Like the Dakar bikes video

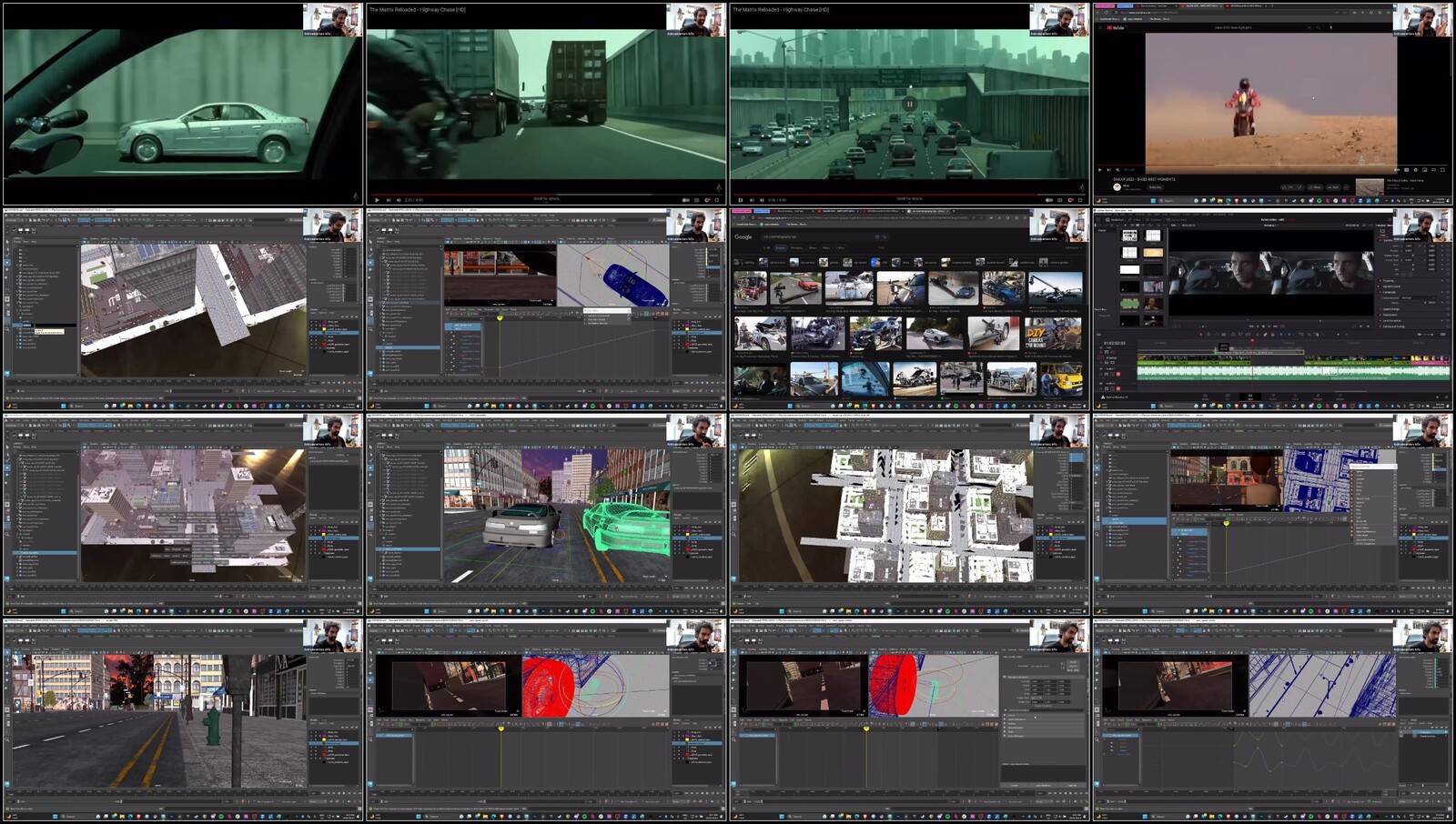tap(1287, 187)
